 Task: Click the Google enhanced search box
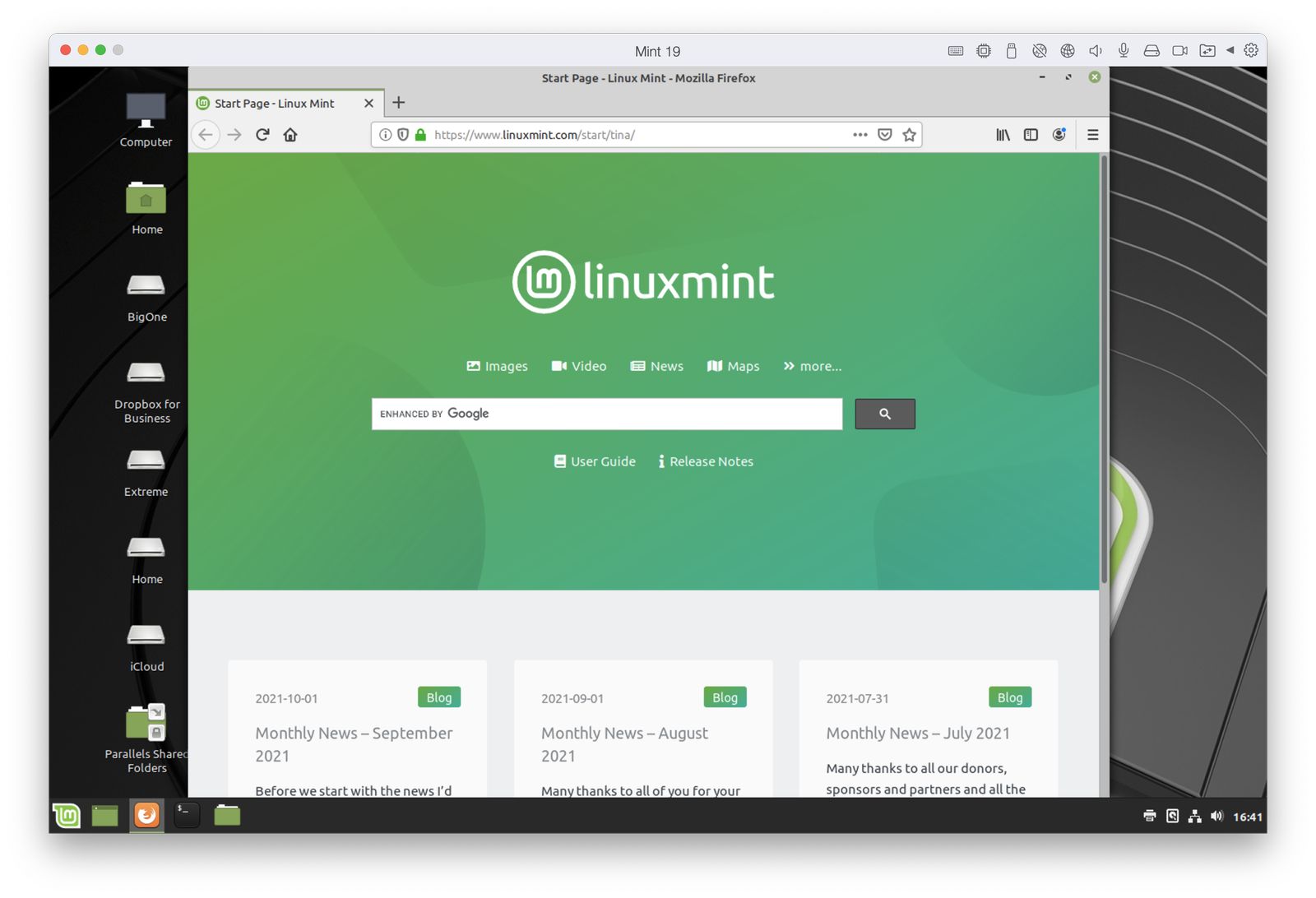pyautogui.click(x=607, y=414)
